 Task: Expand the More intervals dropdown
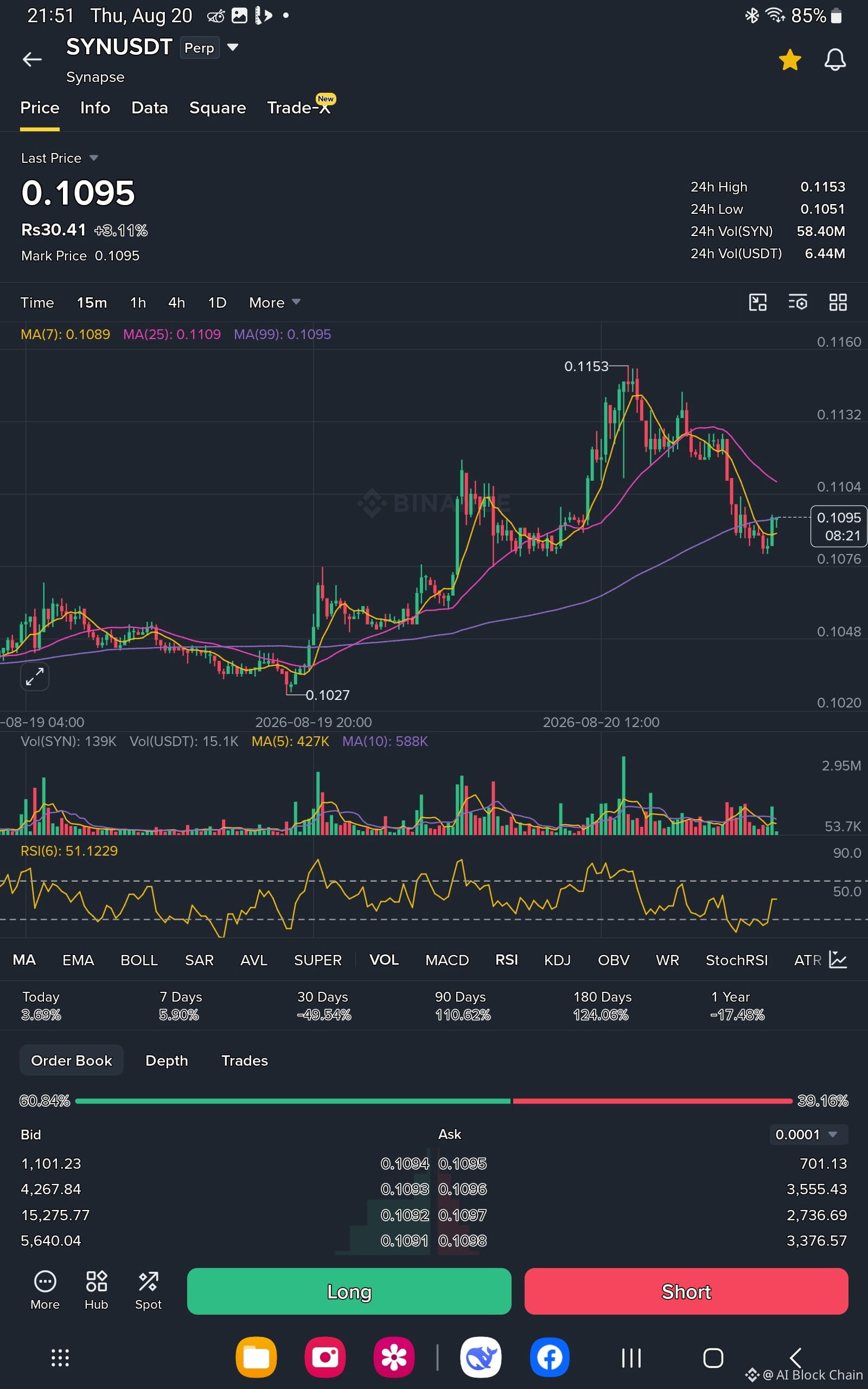pos(275,302)
